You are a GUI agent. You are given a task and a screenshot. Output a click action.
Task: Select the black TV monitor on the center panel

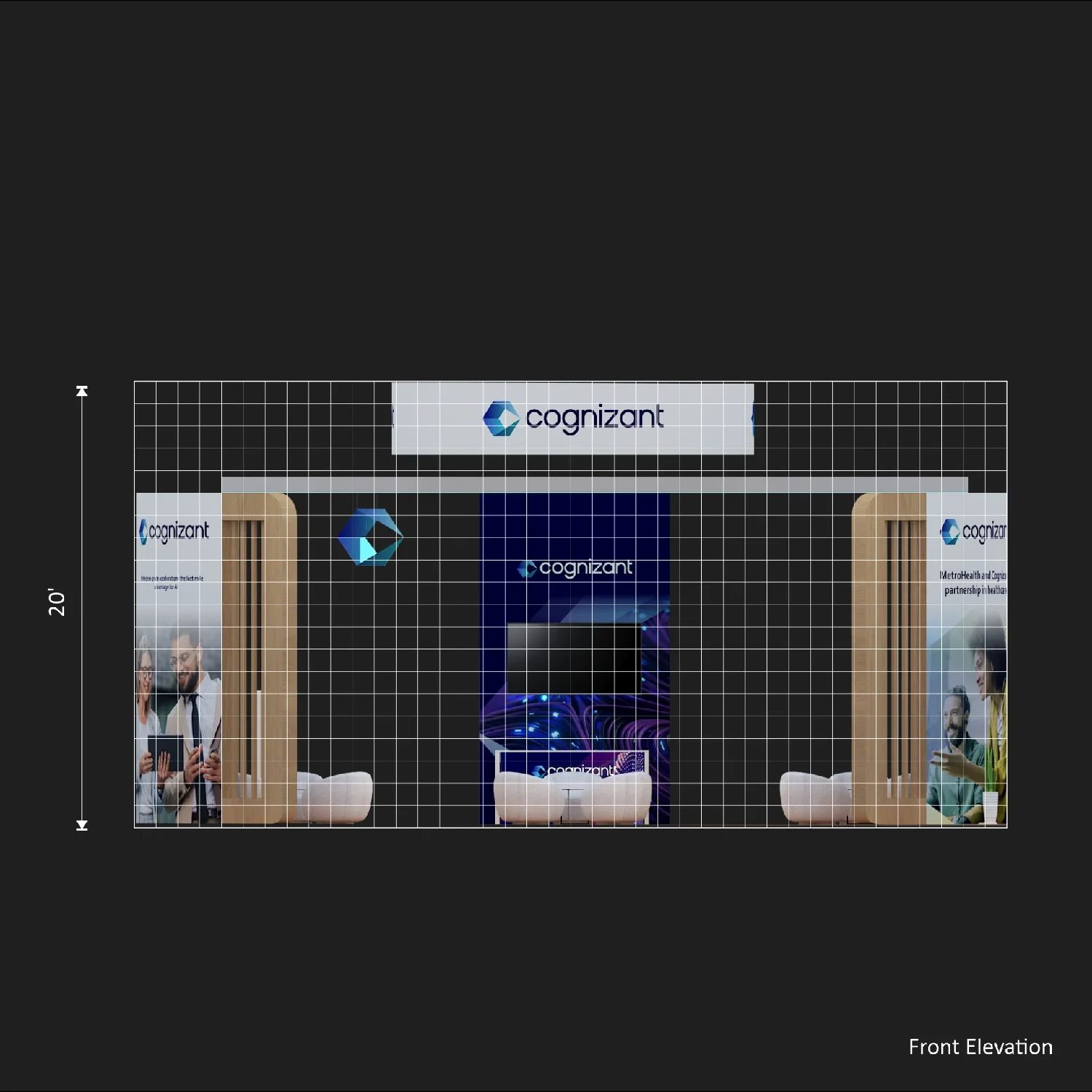tap(574, 659)
